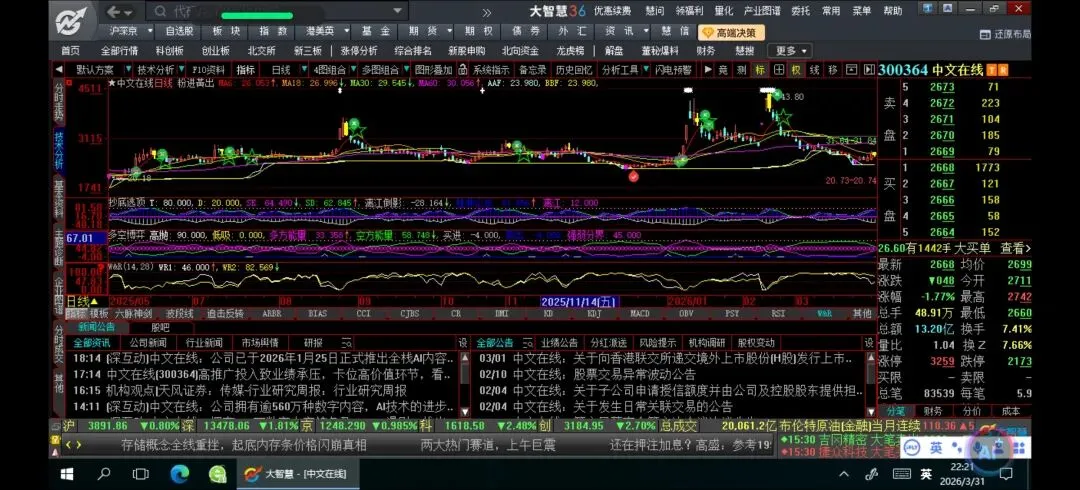Click the 闪电预警 button
The height and width of the screenshot is (490, 1080).
pyautogui.click(x=673, y=70)
